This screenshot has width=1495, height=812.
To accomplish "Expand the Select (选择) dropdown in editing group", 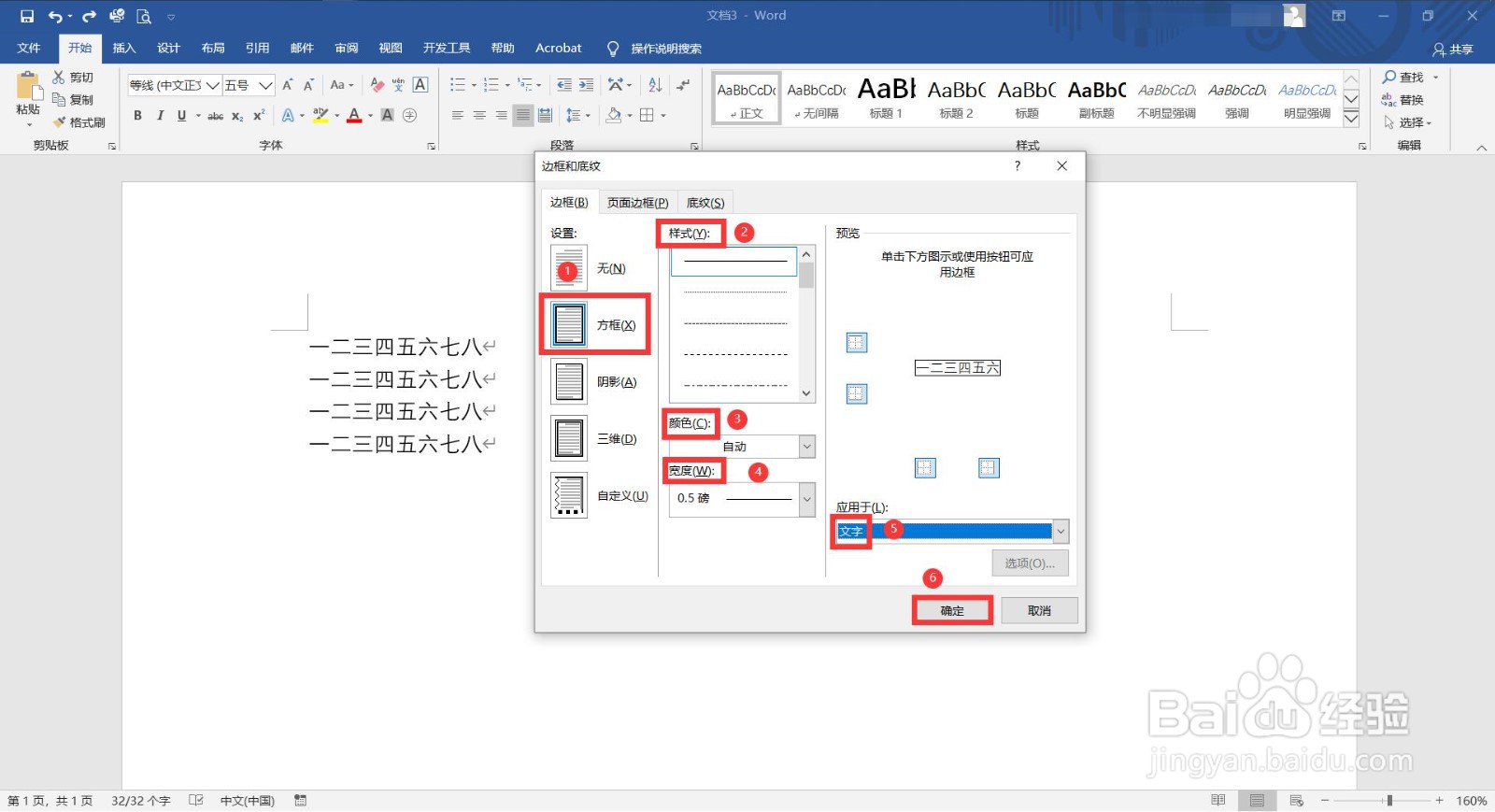I will pos(1406,122).
